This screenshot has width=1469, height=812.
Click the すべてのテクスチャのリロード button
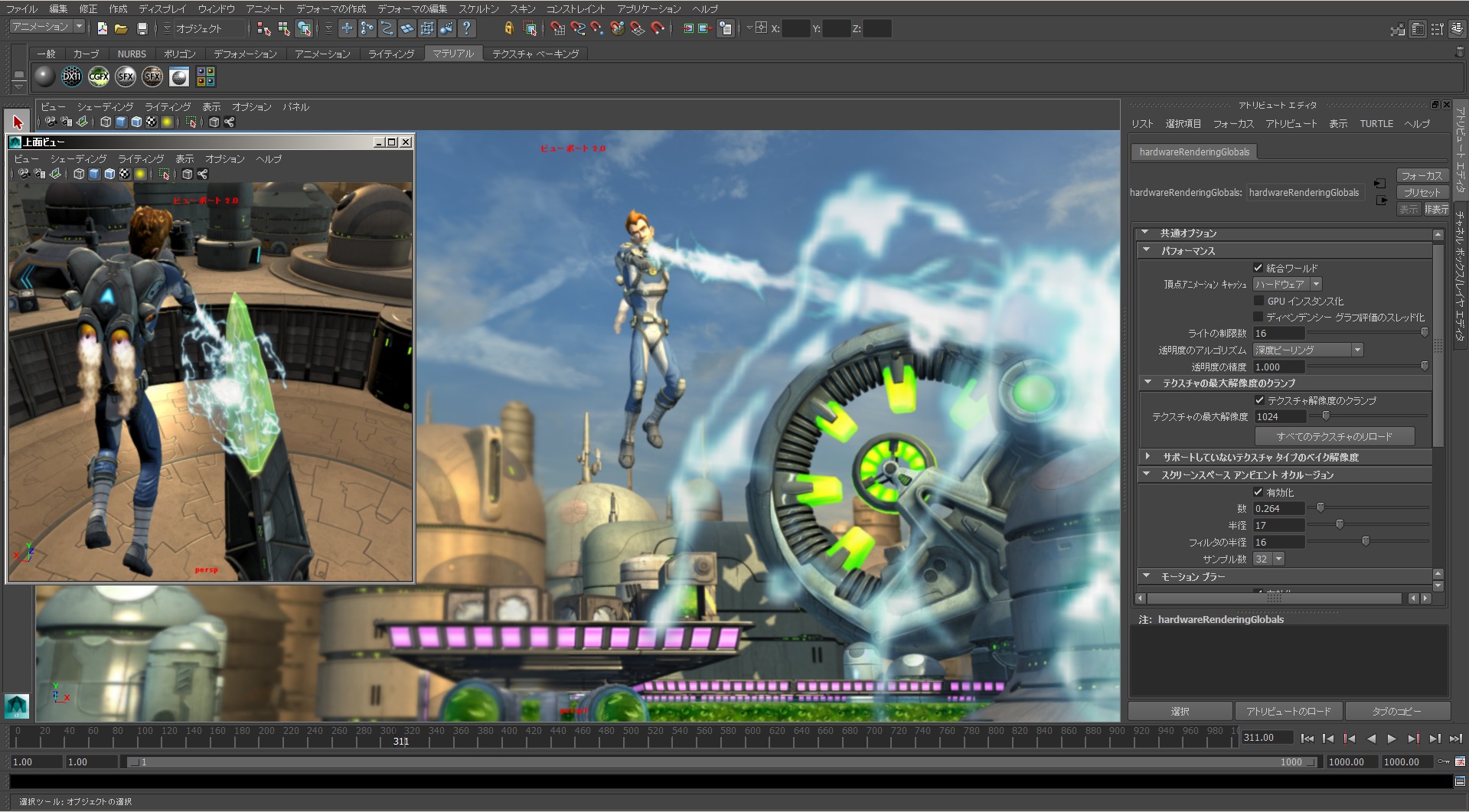pos(1334,436)
